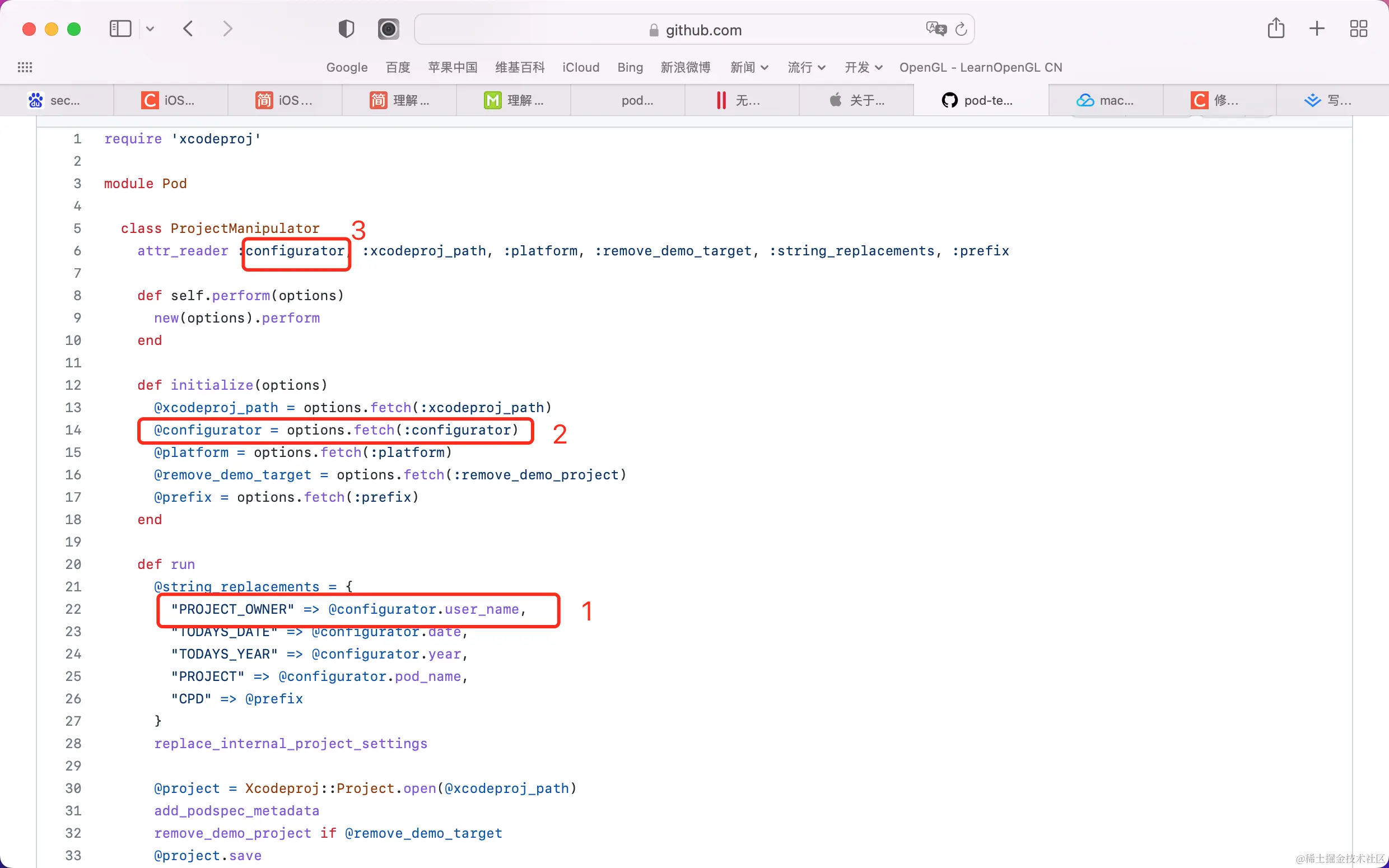1389x868 pixels.
Task: Show the tab overview grid
Action: click(x=1358, y=29)
